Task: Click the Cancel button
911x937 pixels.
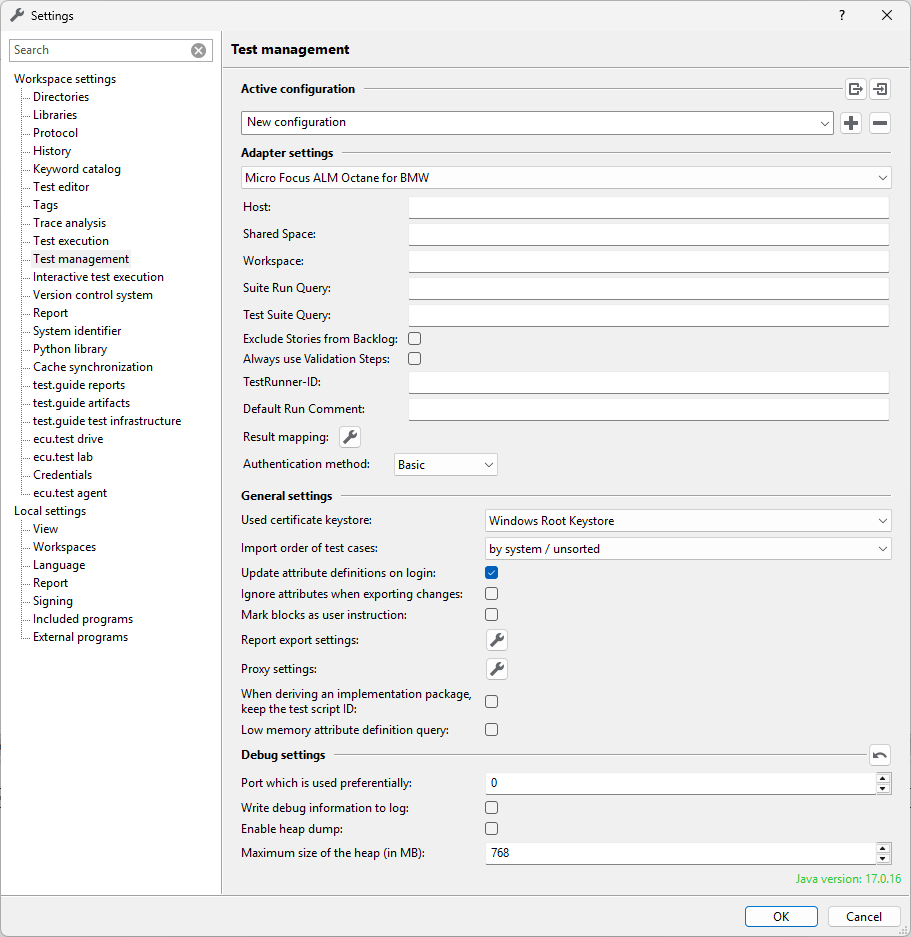Action: pyautogui.click(x=864, y=917)
